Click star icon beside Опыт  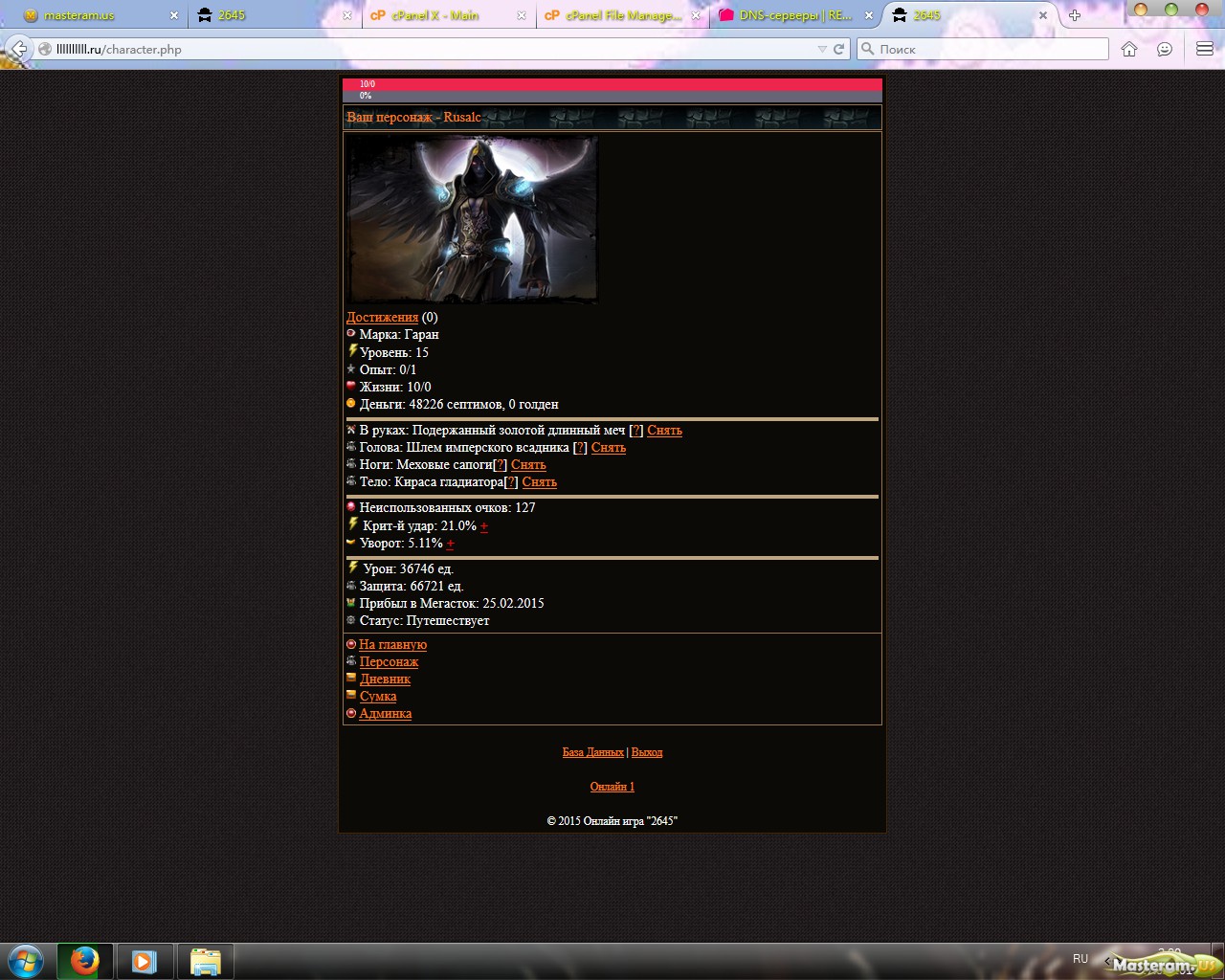tap(351, 368)
